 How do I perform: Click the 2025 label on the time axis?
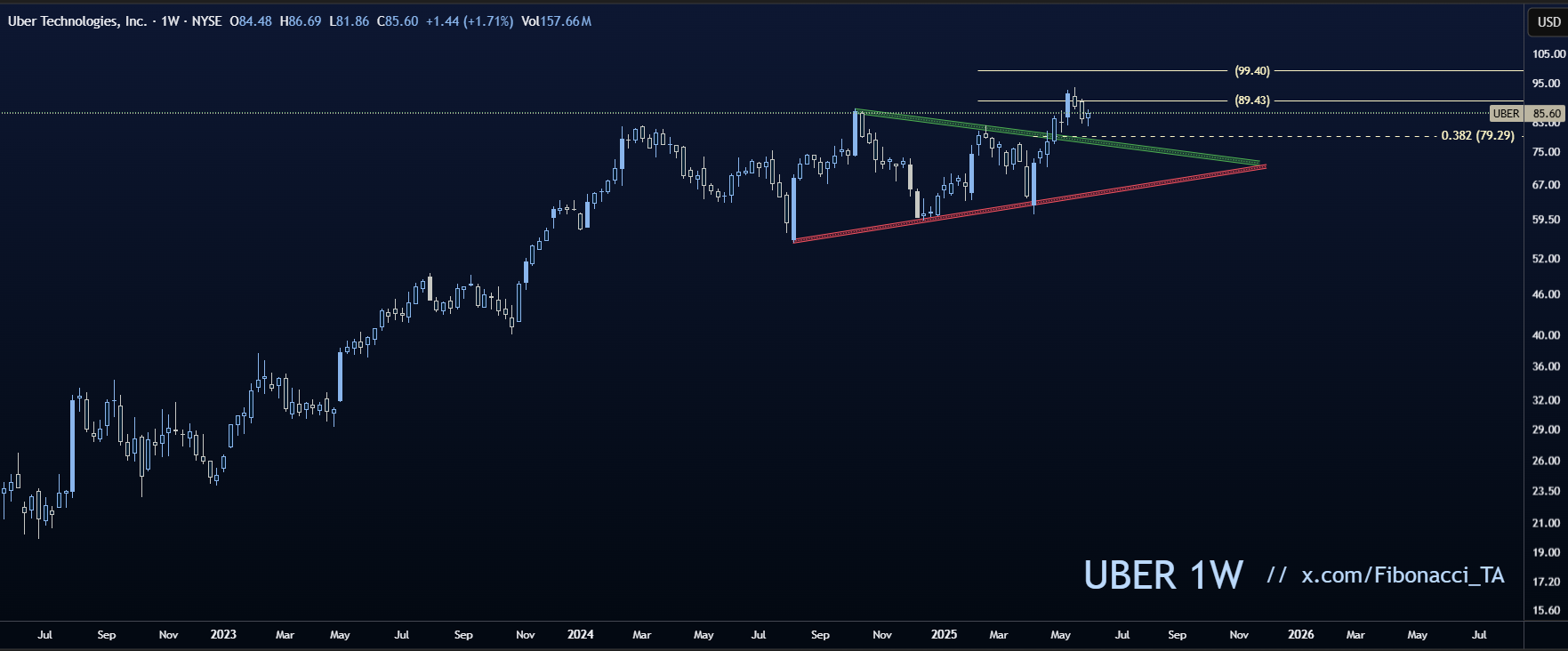tap(944, 635)
